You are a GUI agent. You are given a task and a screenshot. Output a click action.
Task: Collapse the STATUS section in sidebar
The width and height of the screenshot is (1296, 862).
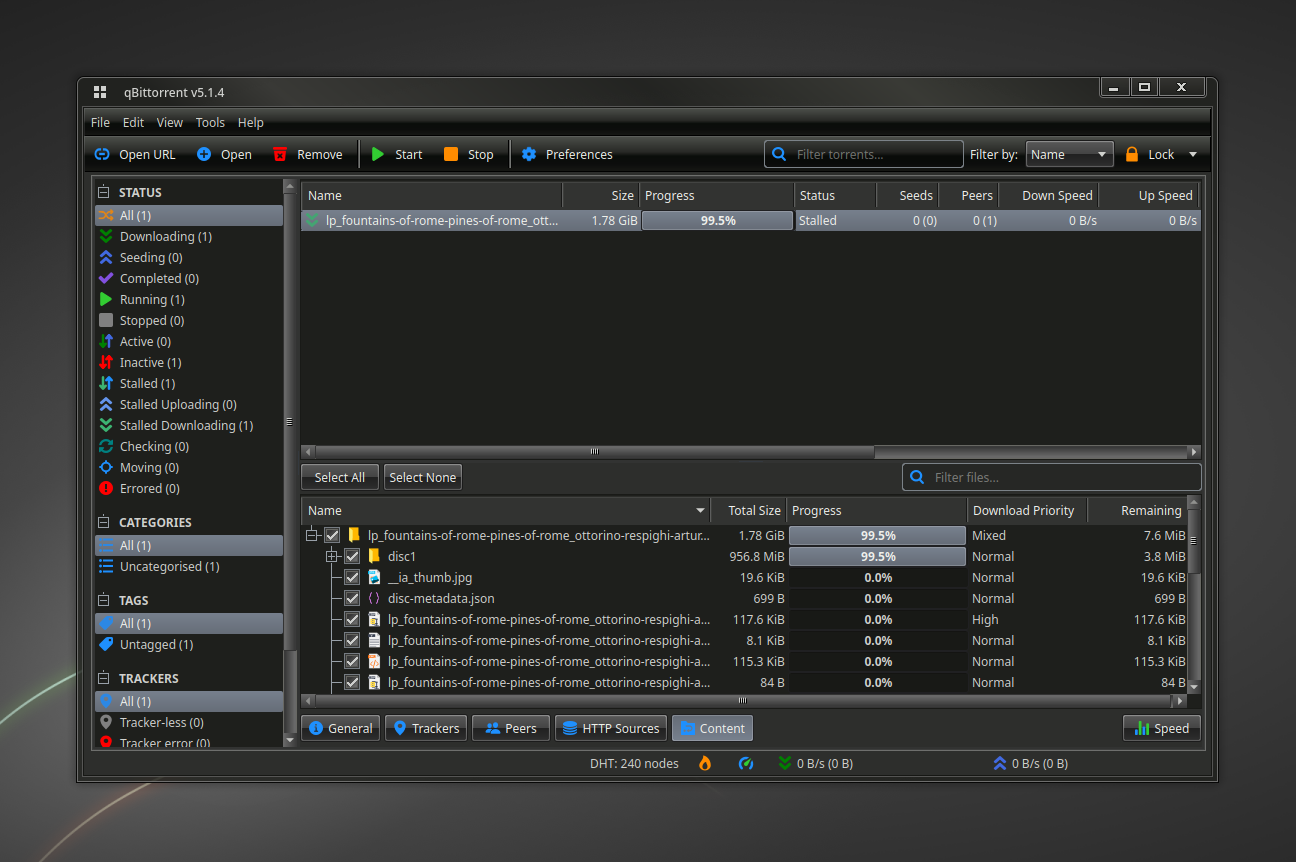point(105,192)
